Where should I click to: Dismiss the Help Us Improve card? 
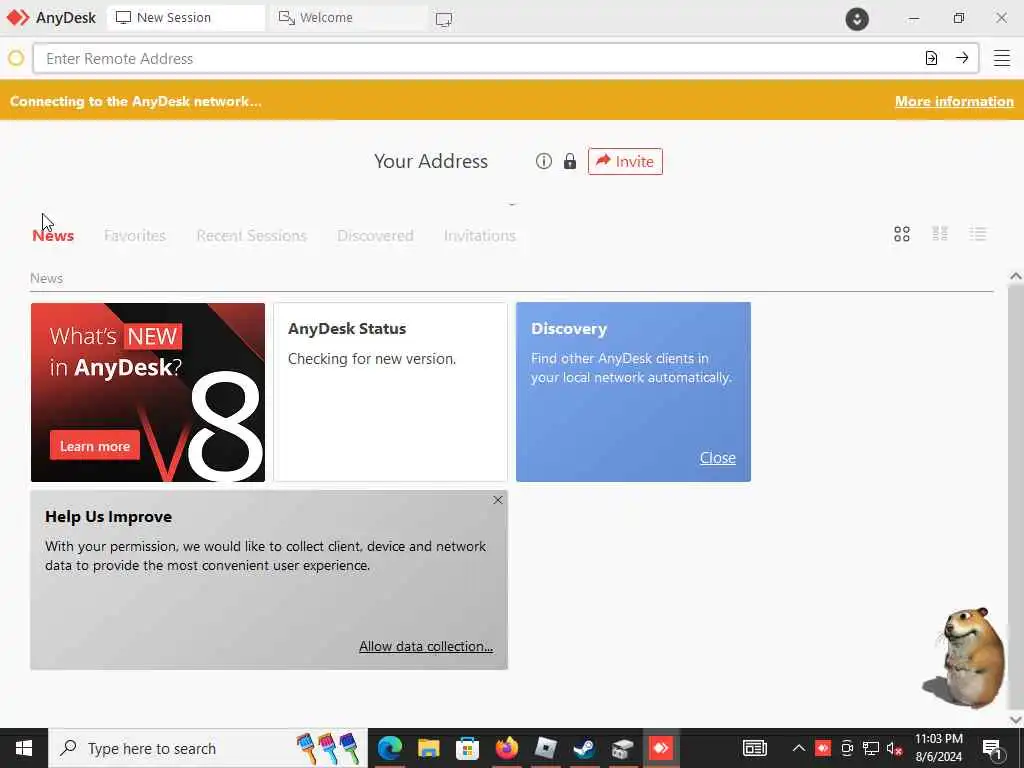click(x=498, y=500)
